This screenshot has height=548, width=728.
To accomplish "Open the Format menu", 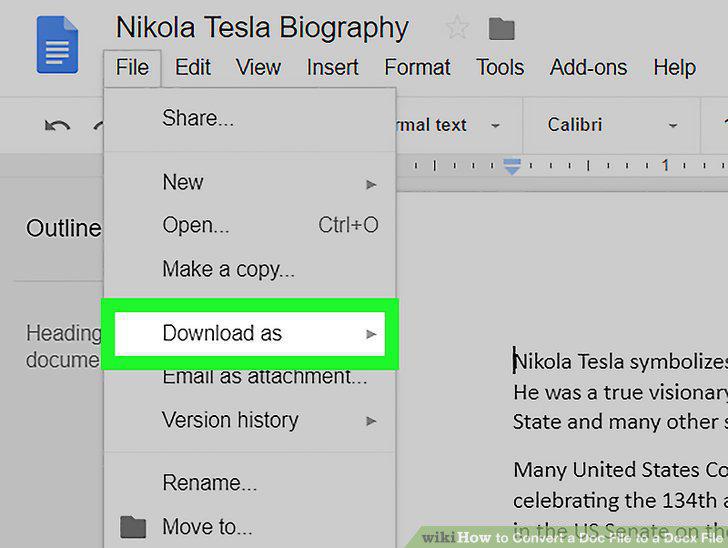I will 417,68.
